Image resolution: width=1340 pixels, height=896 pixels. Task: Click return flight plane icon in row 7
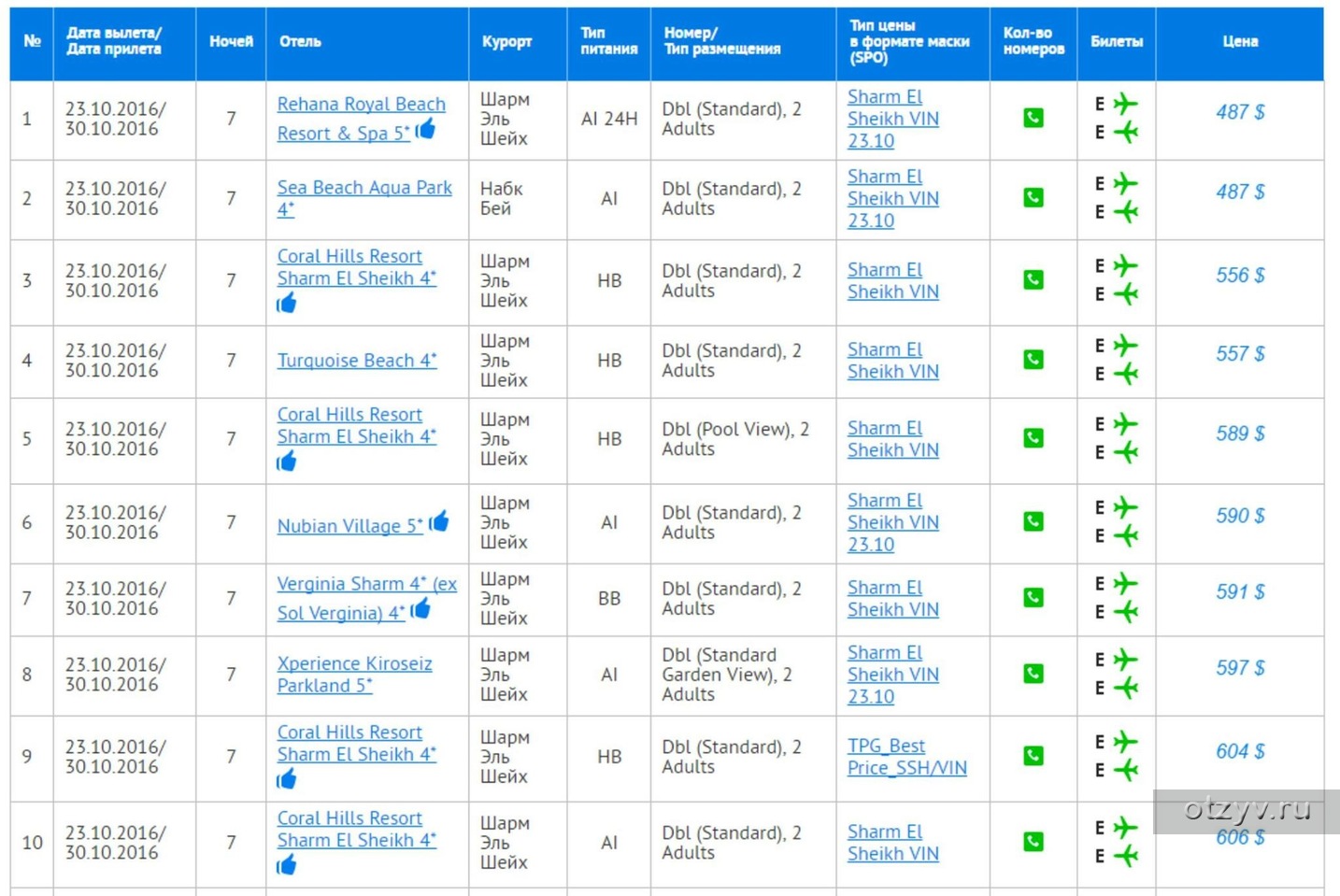pyautogui.click(x=1125, y=612)
